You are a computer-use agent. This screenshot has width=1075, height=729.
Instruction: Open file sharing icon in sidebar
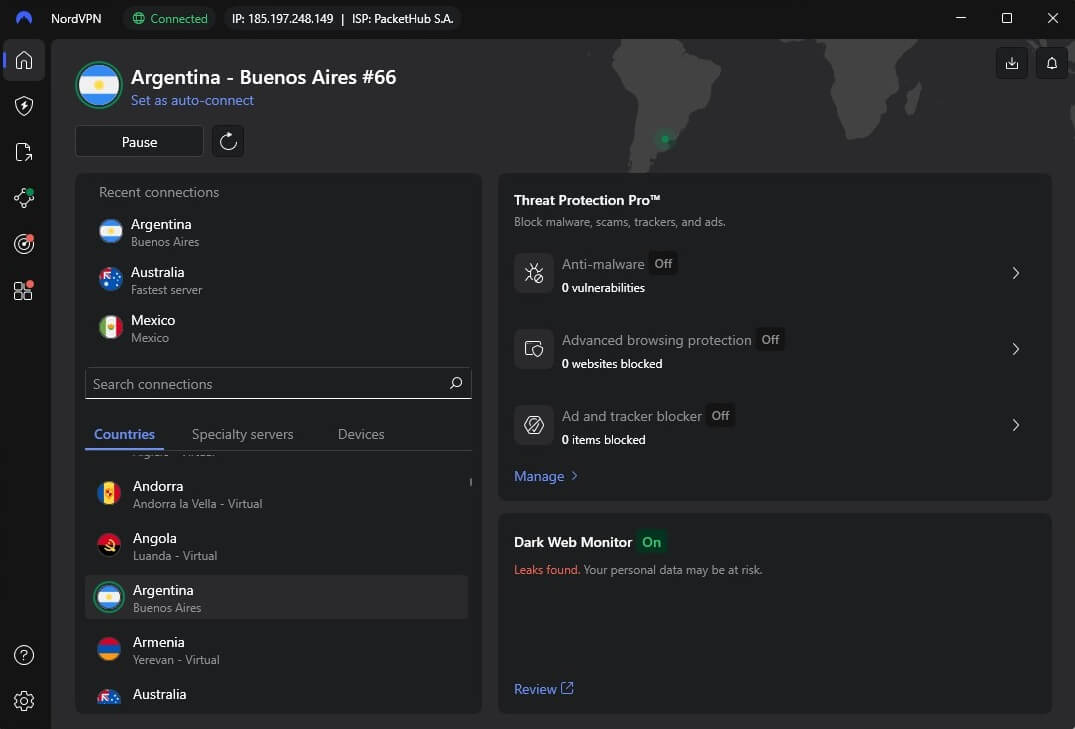[23, 152]
